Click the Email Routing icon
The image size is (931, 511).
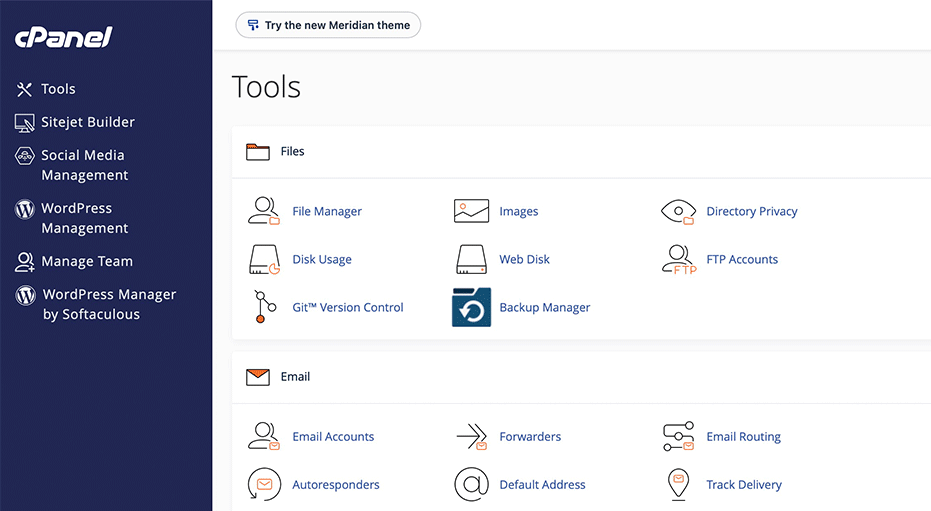pos(678,437)
